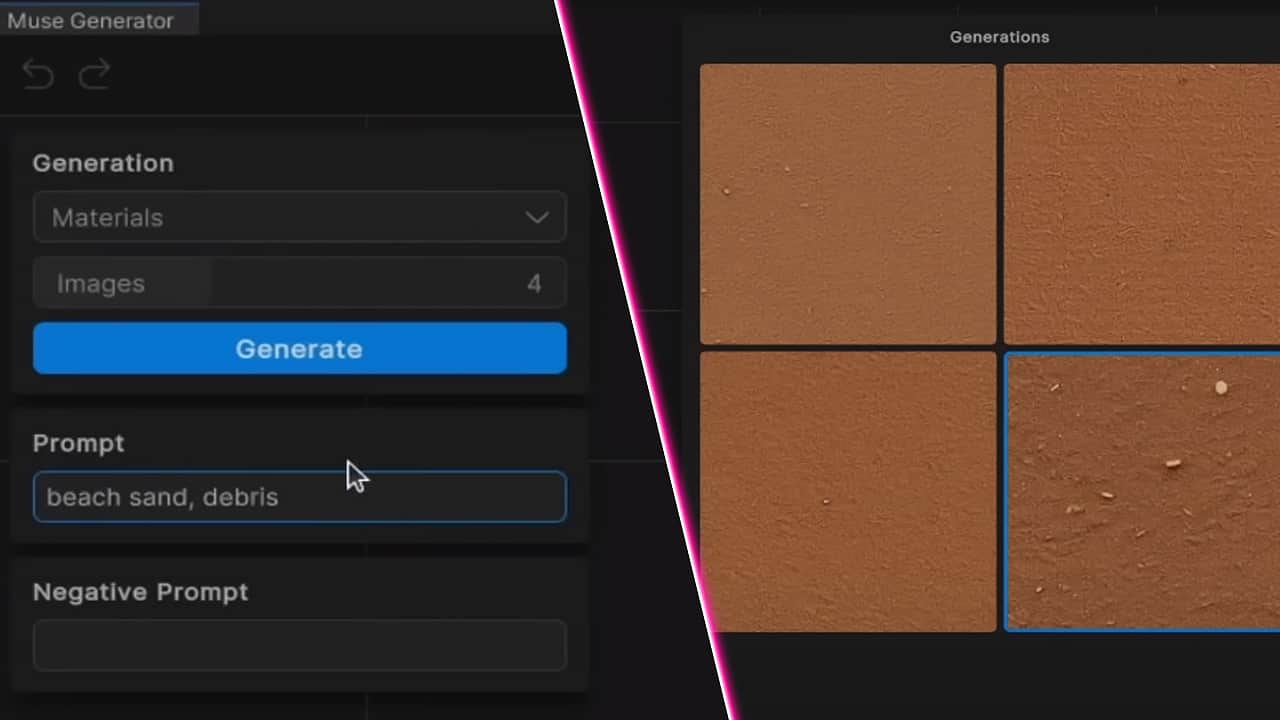This screenshot has width=1280, height=720.
Task: Place cursor in the empty Negative Prompt field
Action: (300, 645)
